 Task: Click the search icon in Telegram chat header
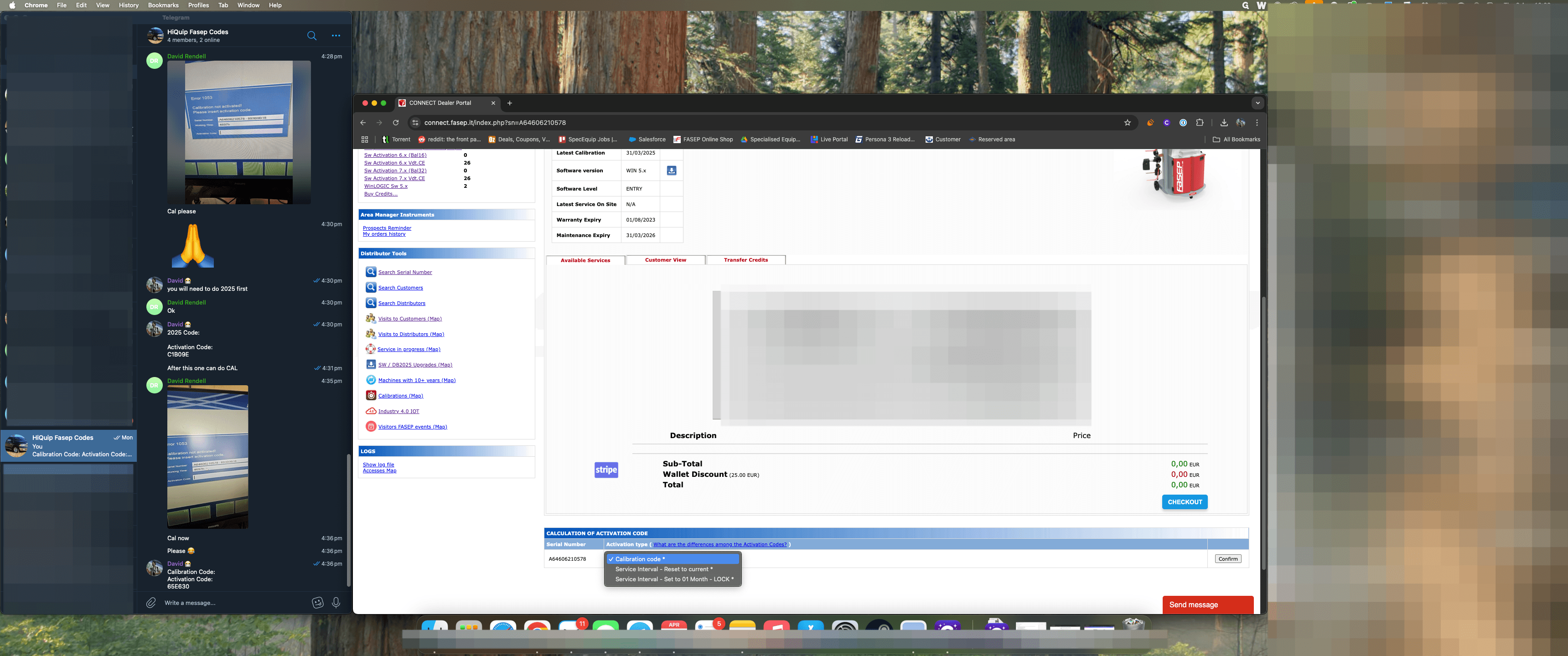pos(312,35)
